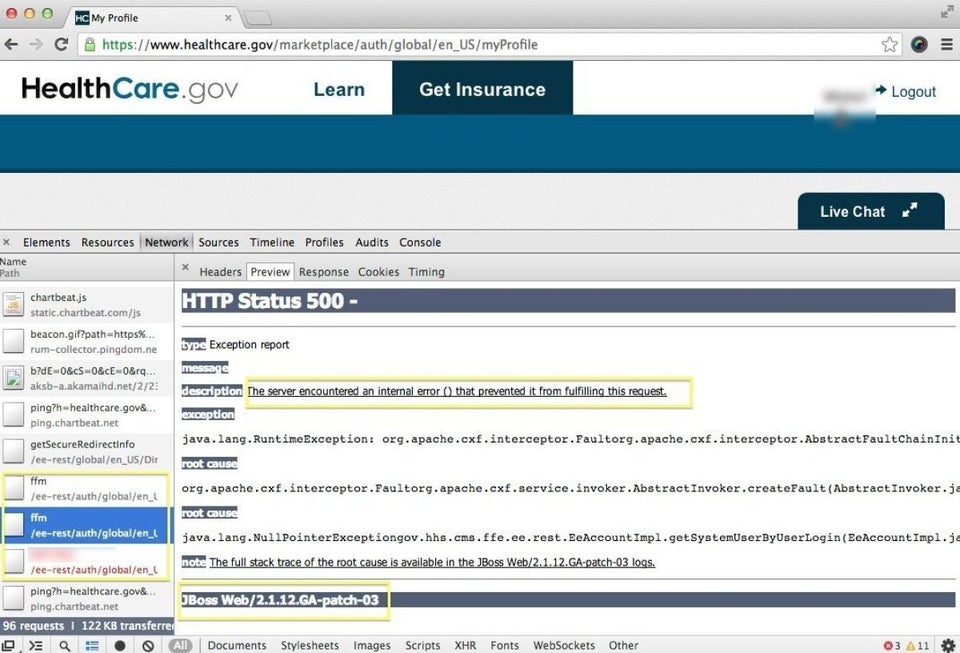Filter requests by Scripts
Viewport: 960px width, 653px height.
click(422, 645)
